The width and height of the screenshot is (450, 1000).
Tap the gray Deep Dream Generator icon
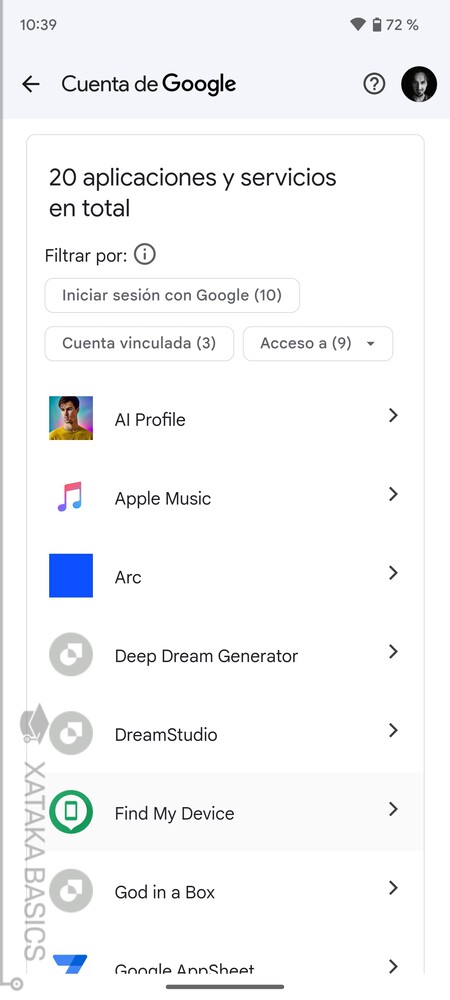point(71,654)
